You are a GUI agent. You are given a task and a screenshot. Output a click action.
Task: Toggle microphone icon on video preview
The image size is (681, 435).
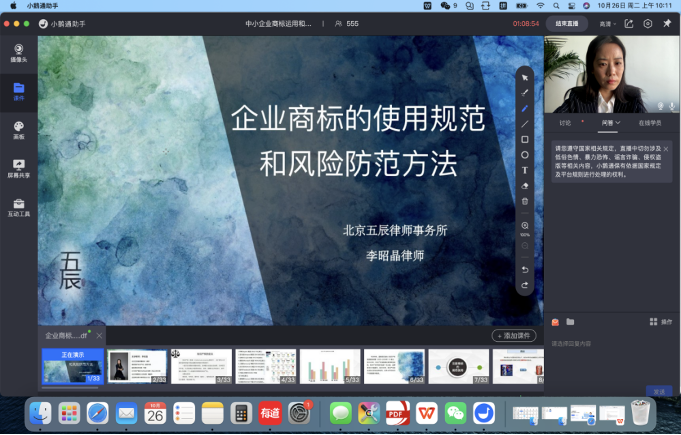tap(672, 105)
